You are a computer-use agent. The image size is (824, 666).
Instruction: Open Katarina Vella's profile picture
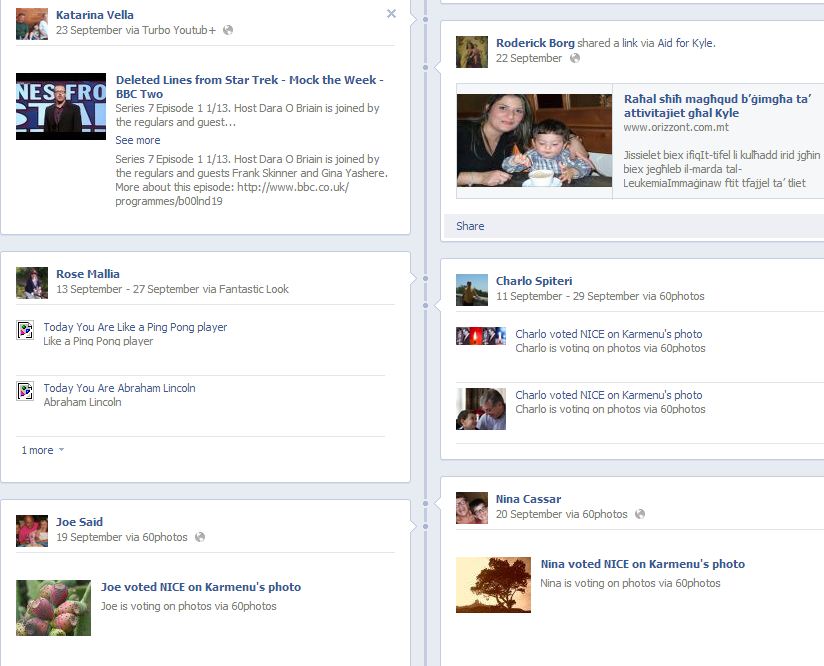point(32,24)
